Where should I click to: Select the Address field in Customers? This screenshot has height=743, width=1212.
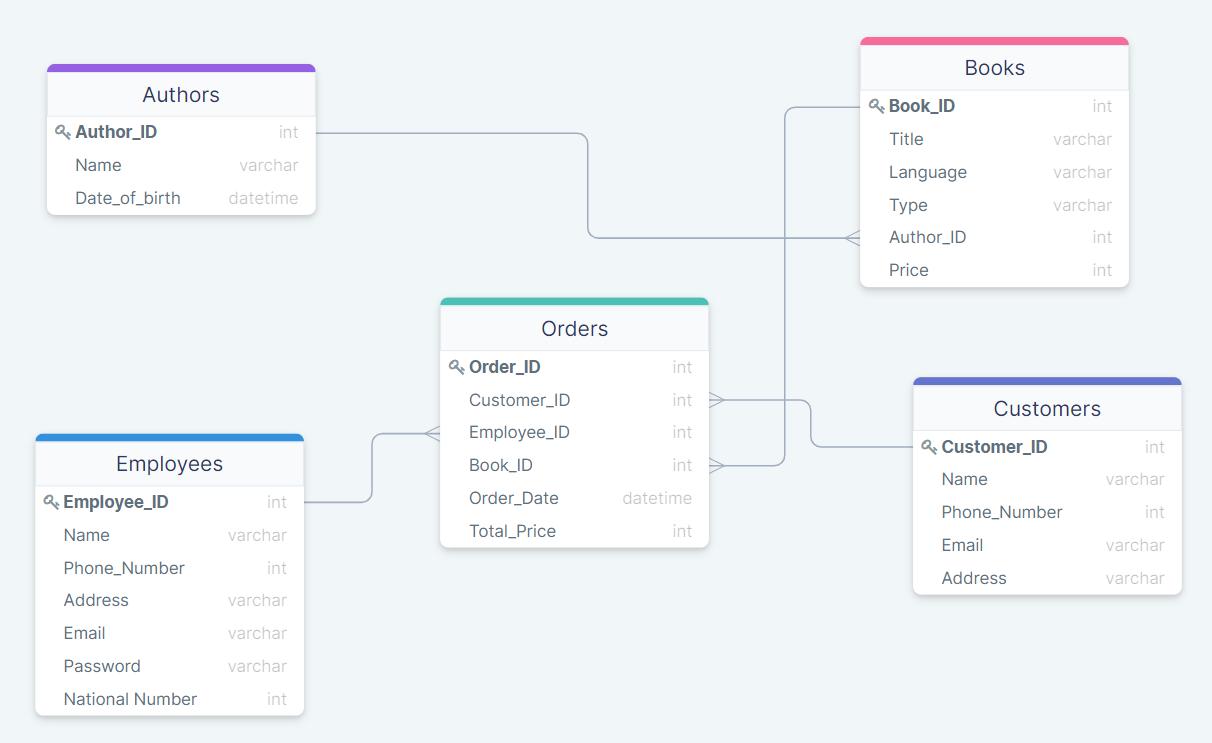tap(1047, 578)
